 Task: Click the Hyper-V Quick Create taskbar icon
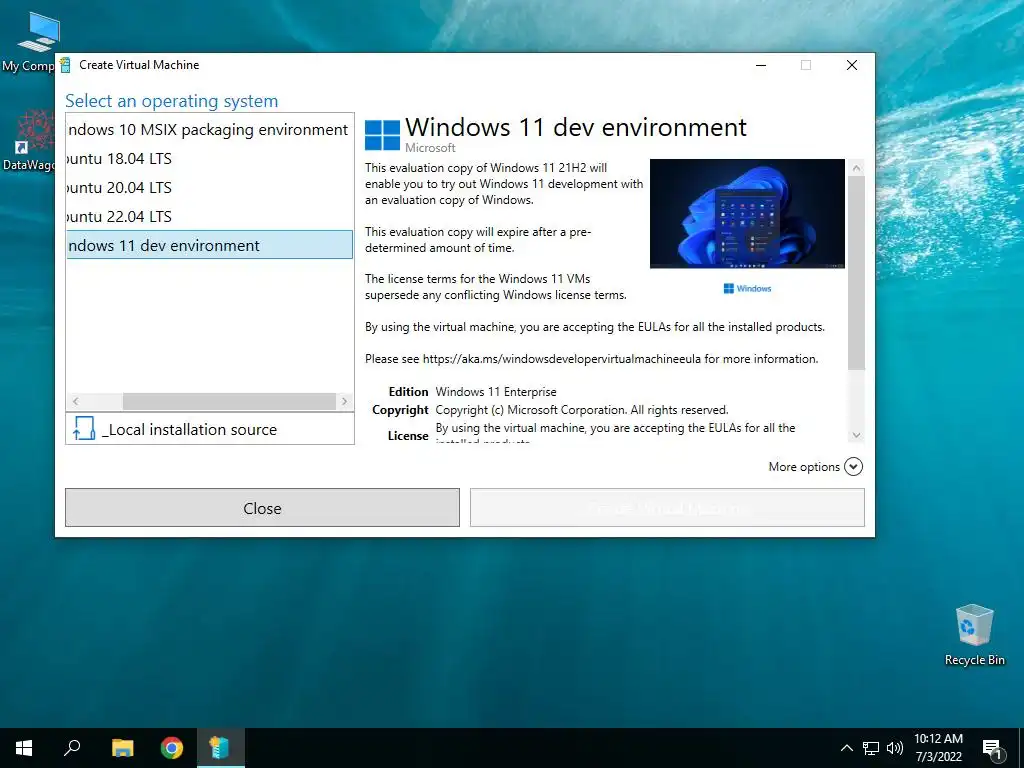click(x=220, y=748)
